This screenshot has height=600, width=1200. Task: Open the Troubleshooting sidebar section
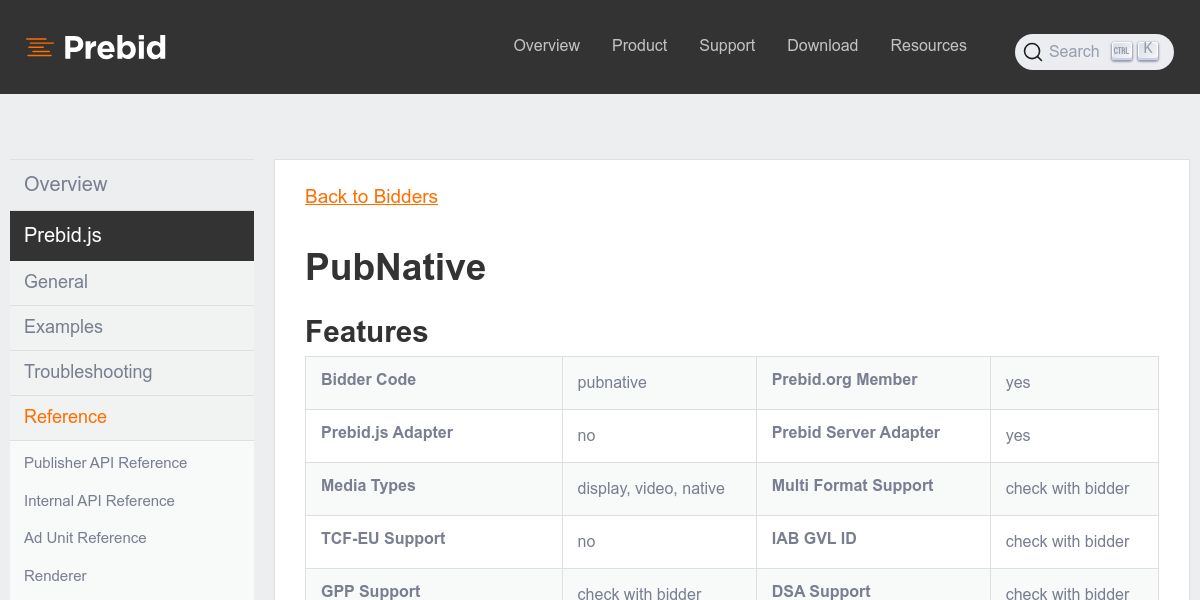(x=88, y=372)
